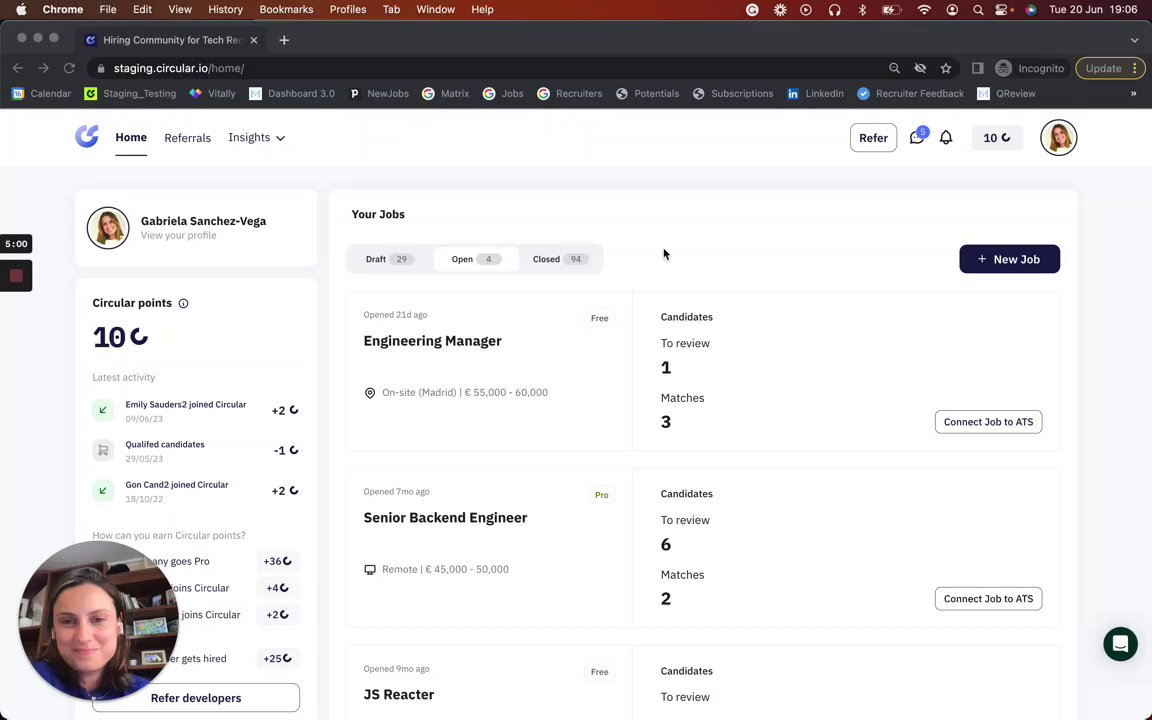The height and width of the screenshot is (720, 1152).
Task: Open the Engineering Manager job
Action: click(x=432, y=341)
